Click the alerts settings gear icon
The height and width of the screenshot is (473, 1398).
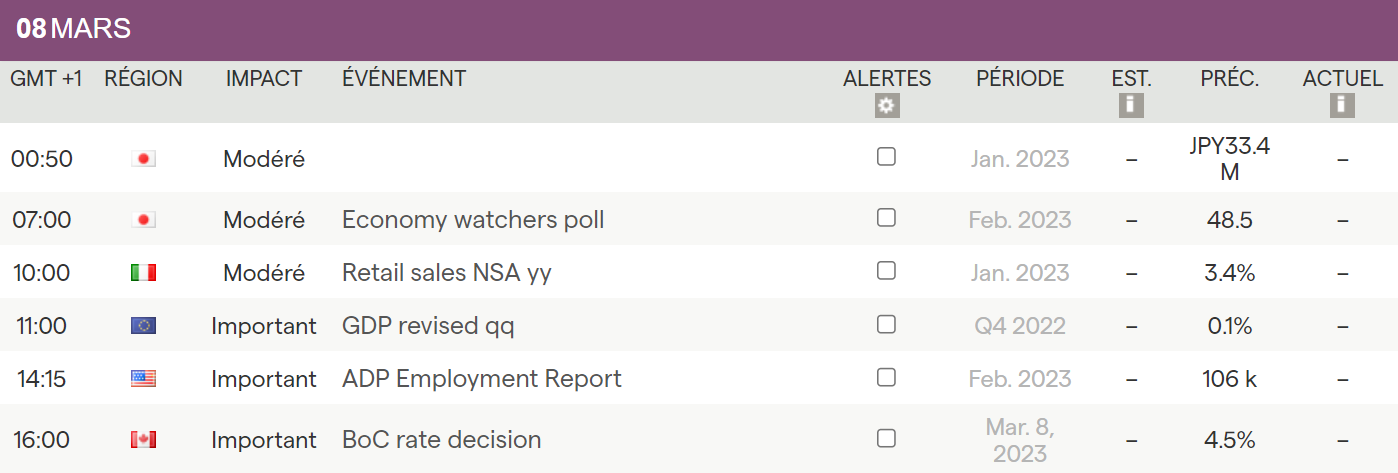point(886,106)
